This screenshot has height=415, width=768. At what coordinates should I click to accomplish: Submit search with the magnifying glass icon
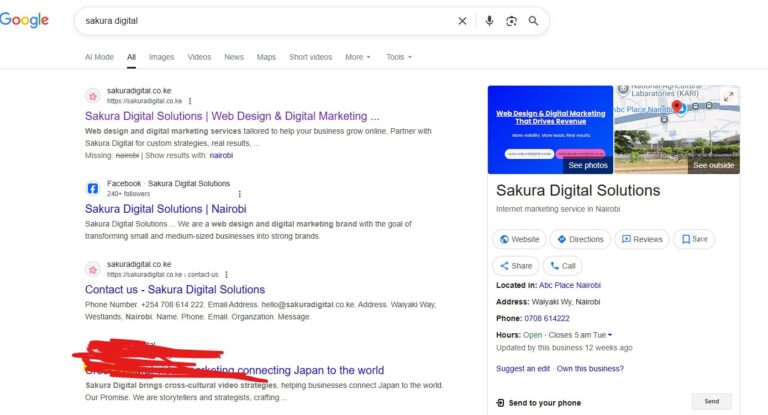point(533,21)
